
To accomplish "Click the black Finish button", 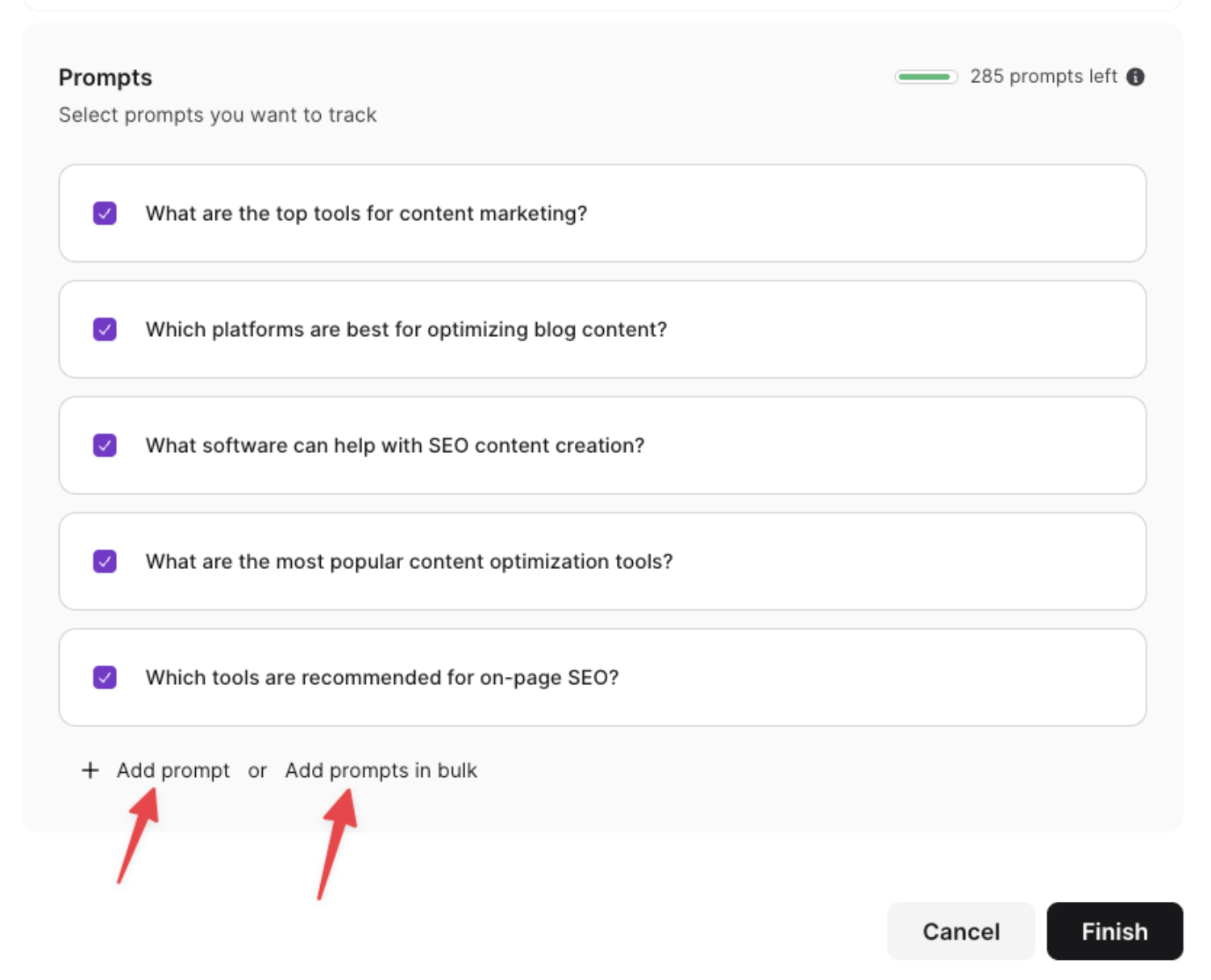I will (x=1114, y=932).
